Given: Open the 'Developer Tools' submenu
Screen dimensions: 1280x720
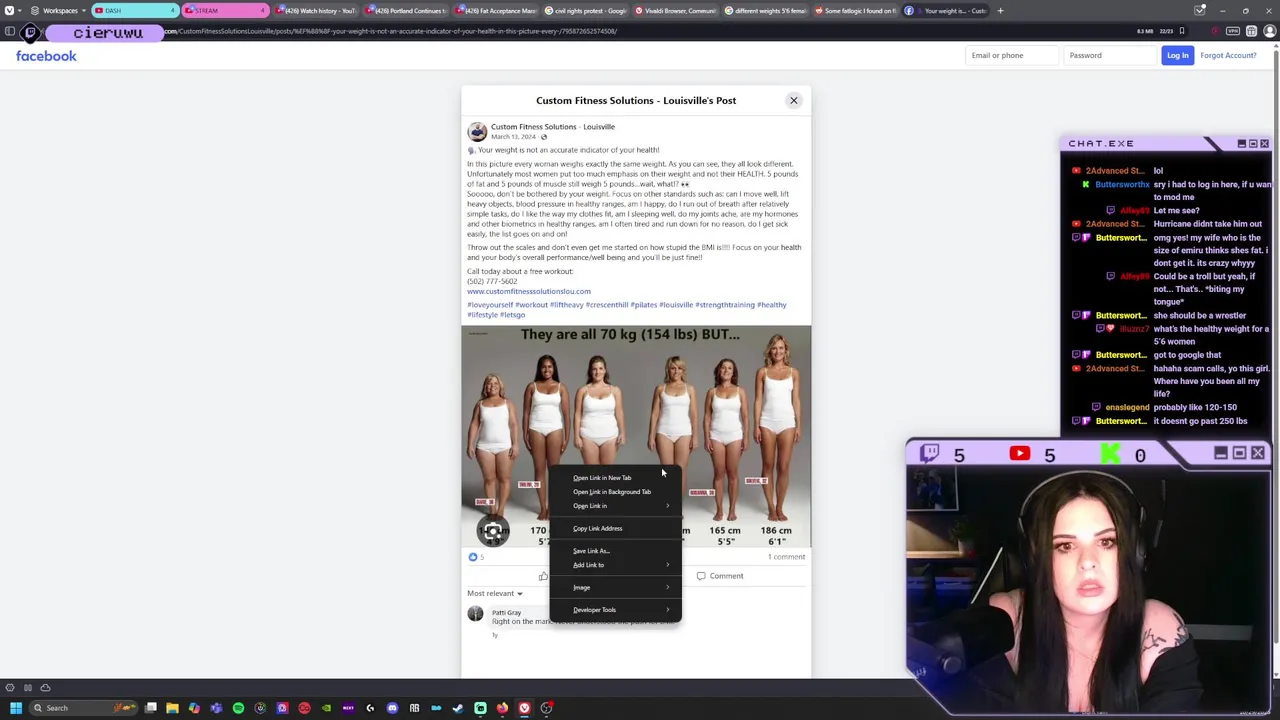Looking at the screenshot, I should click(x=614, y=610).
